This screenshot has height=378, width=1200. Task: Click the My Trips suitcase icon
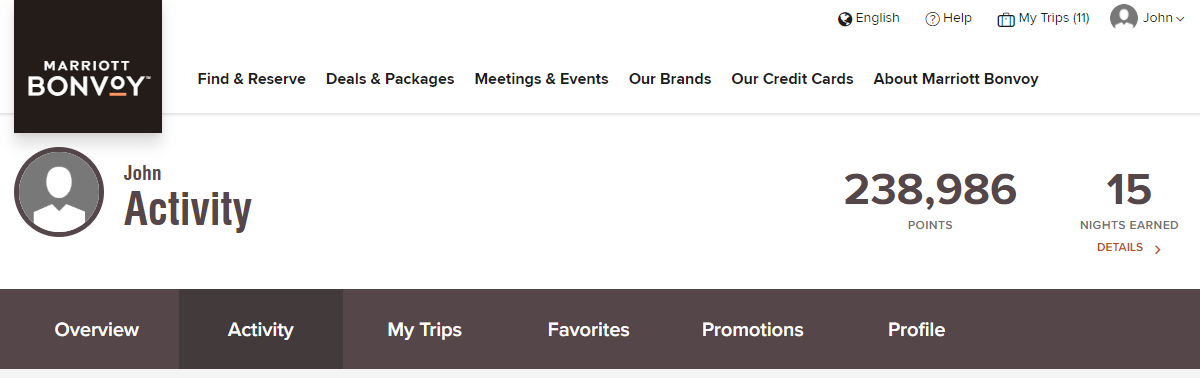tap(1006, 19)
